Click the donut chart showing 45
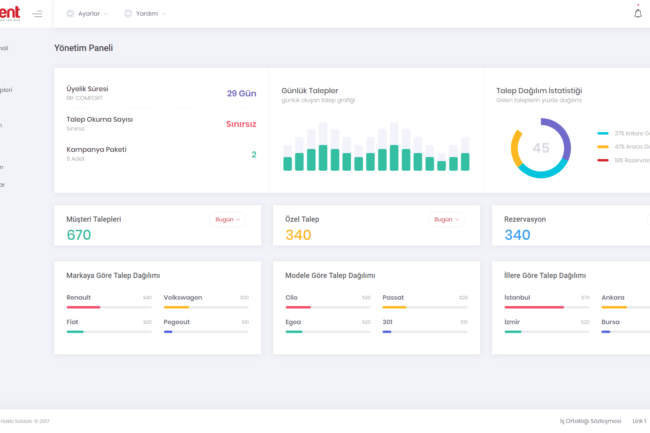650x433 pixels. point(541,148)
